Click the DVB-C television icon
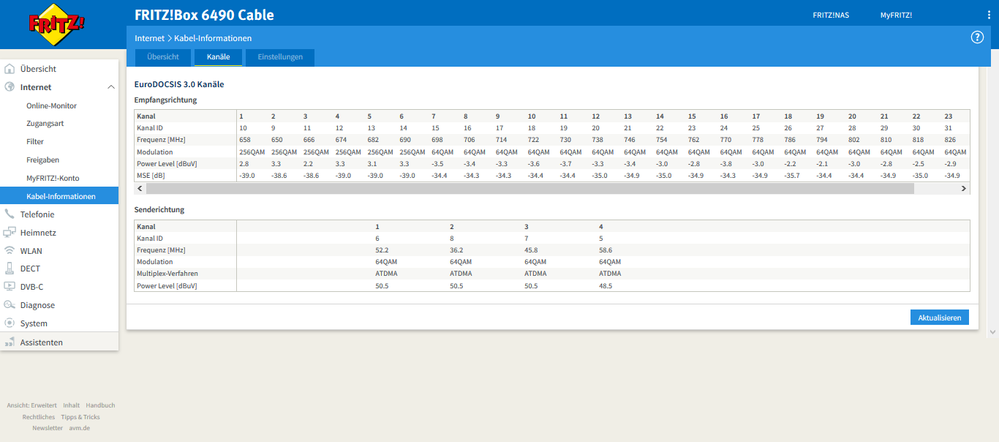The image size is (999, 442). (10, 287)
